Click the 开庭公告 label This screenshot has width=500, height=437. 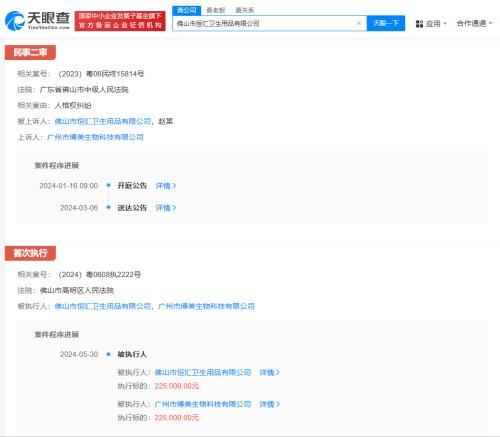pos(132,186)
